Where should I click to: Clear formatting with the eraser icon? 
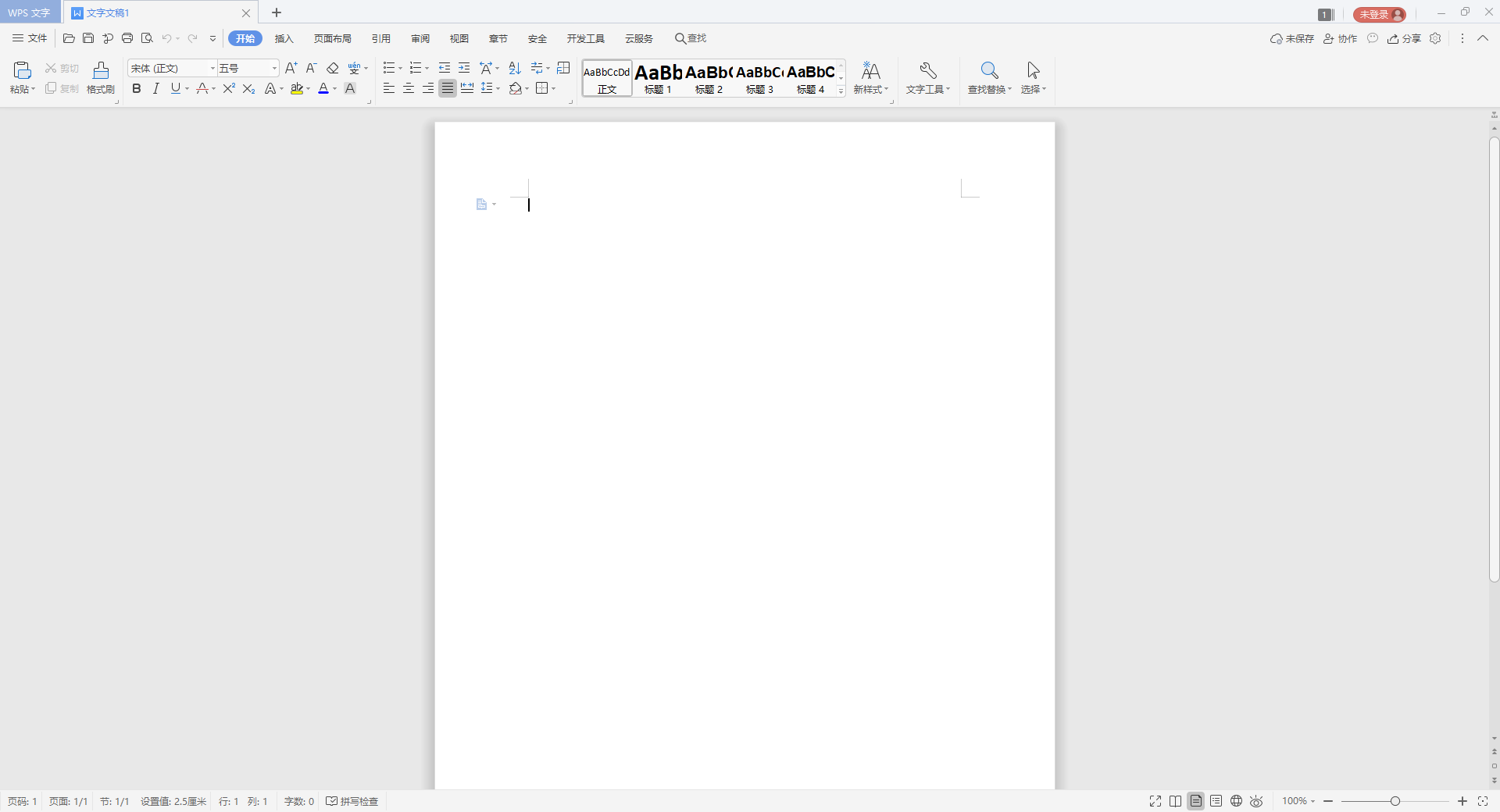[333, 68]
